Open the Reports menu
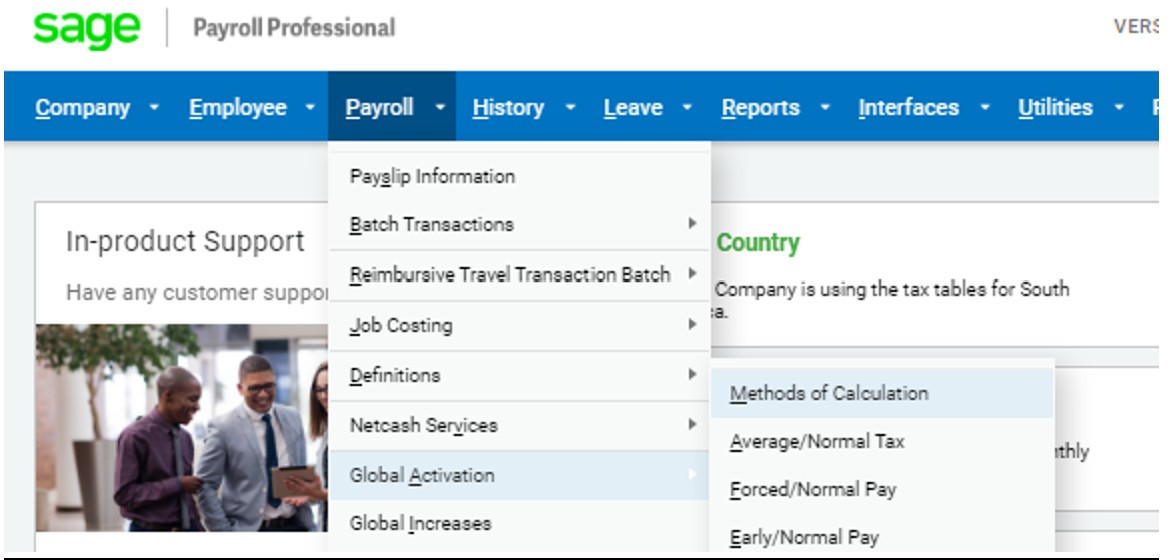 point(761,107)
